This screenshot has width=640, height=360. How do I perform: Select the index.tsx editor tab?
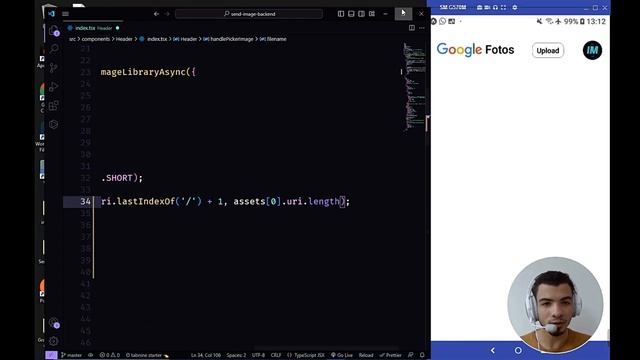94,28
